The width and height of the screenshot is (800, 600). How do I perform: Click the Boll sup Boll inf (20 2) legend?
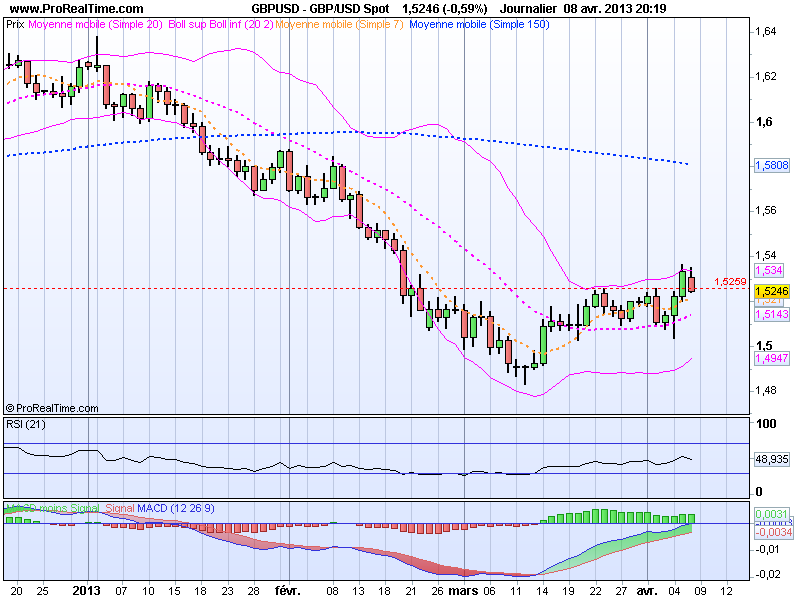point(221,24)
